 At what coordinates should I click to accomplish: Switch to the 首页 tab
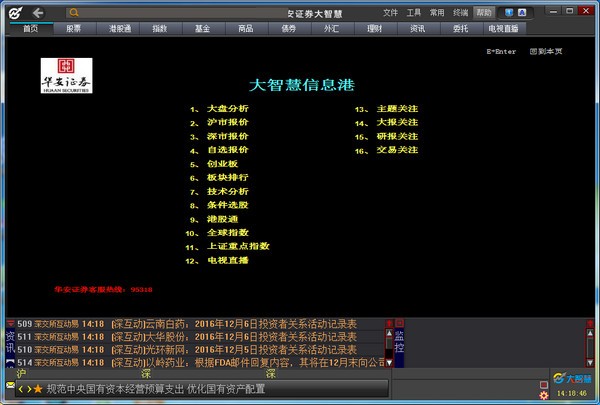pyautogui.click(x=31, y=29)
